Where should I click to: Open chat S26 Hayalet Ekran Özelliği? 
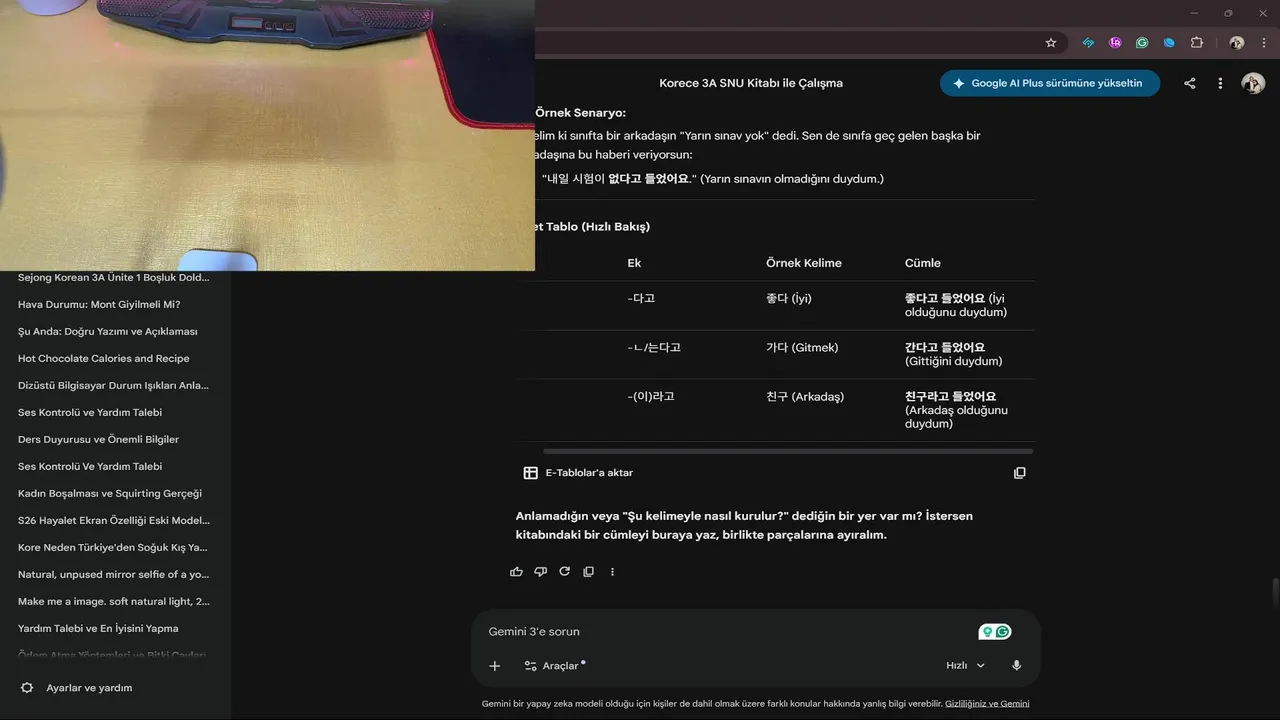pyautogui.click(x=114, y=520)
